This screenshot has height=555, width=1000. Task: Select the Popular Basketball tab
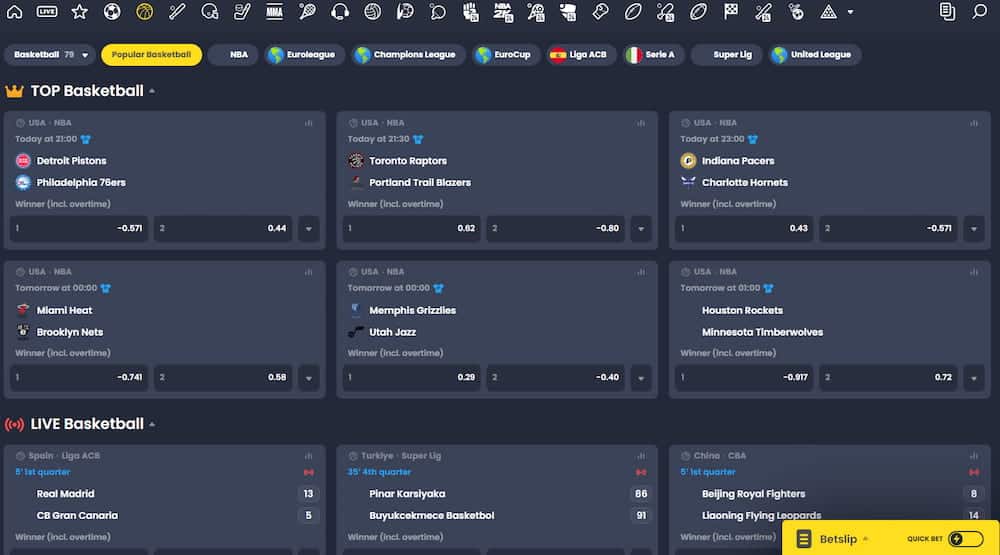click(151, 55)
